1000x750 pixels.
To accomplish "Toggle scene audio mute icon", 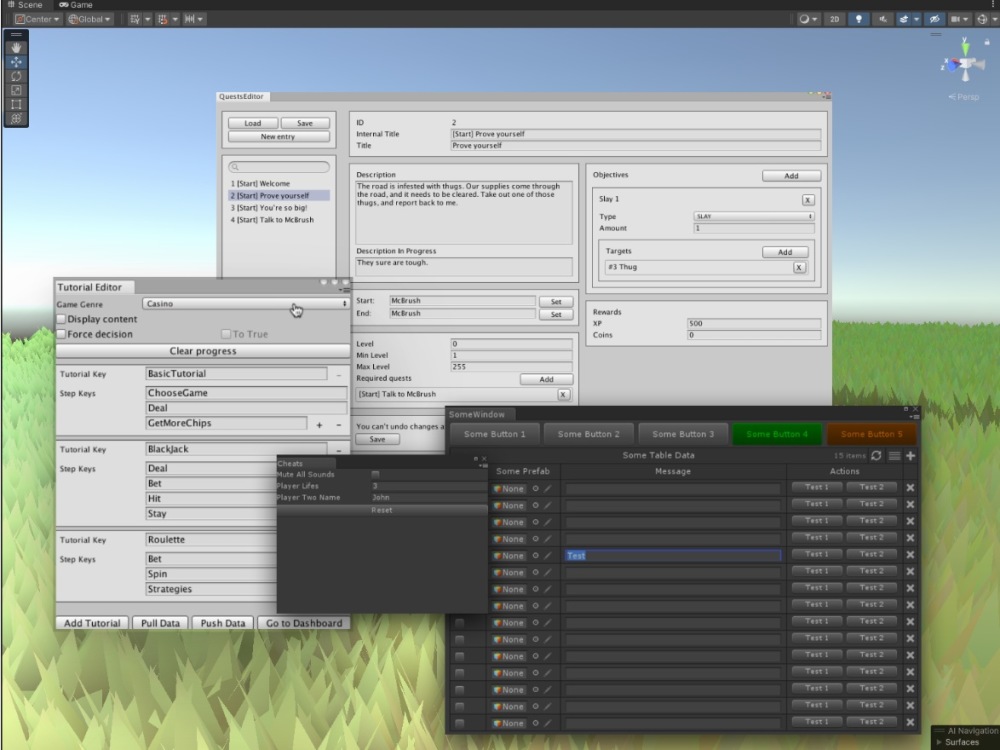I will 883,19.
